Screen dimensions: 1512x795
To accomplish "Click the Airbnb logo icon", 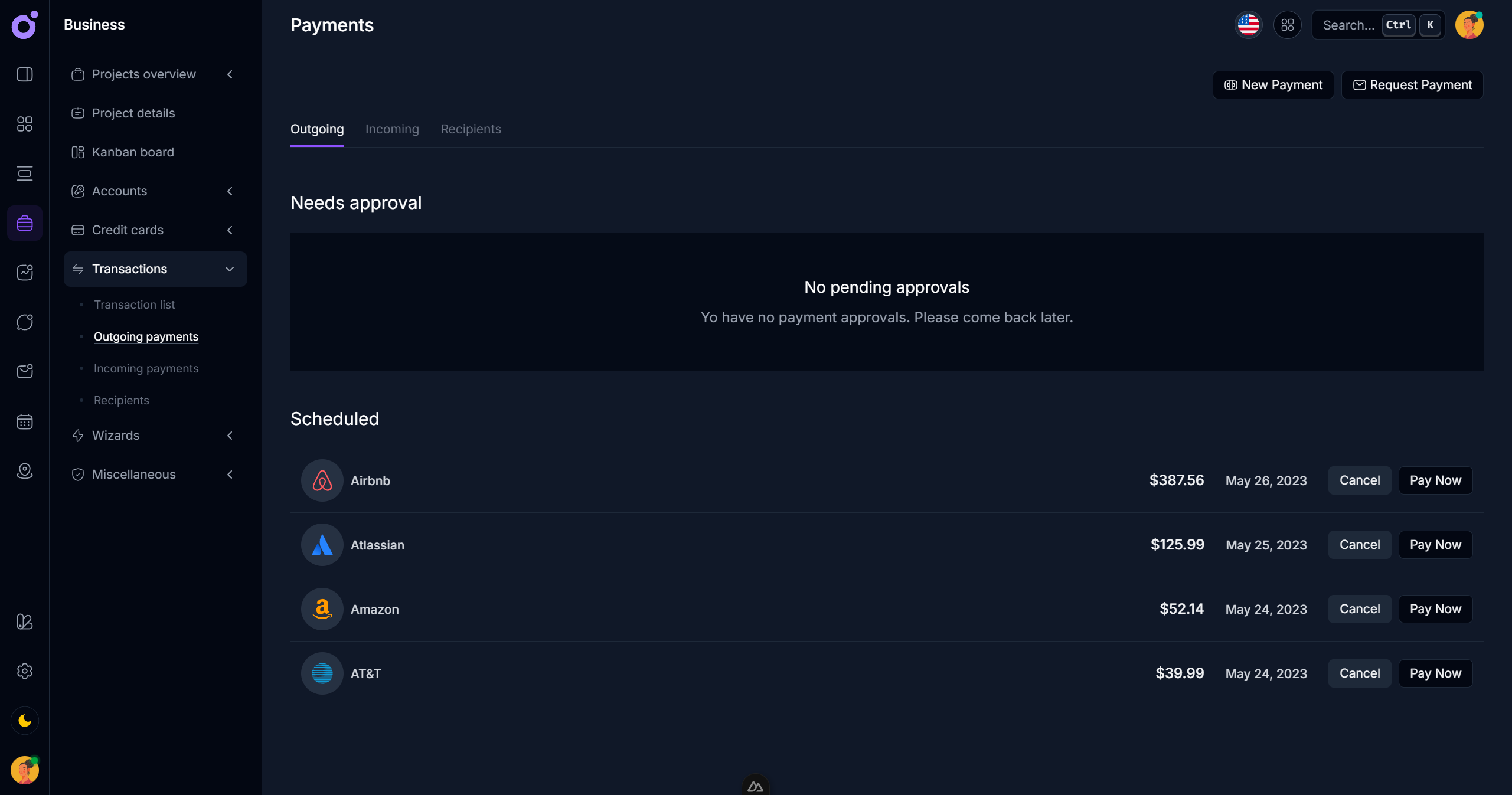I will [x=322, y=480].
